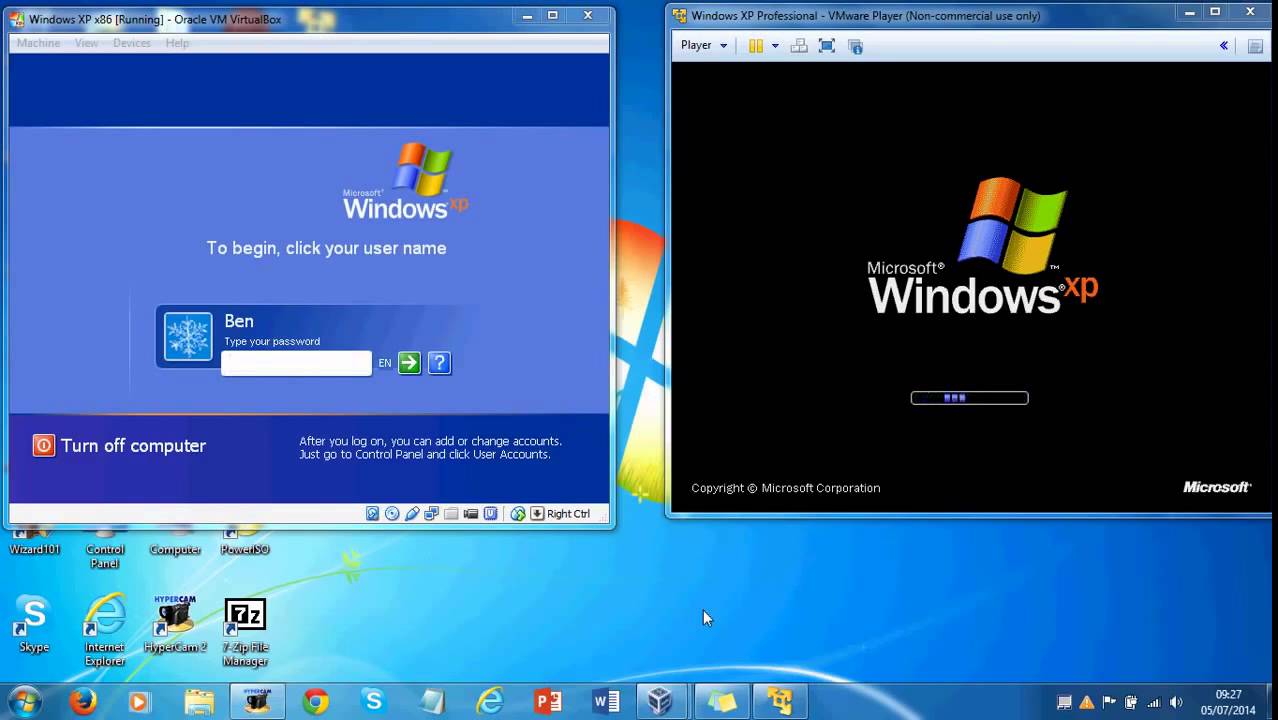
Task: Open Skype from the taskbar
Action: point(374,702)
